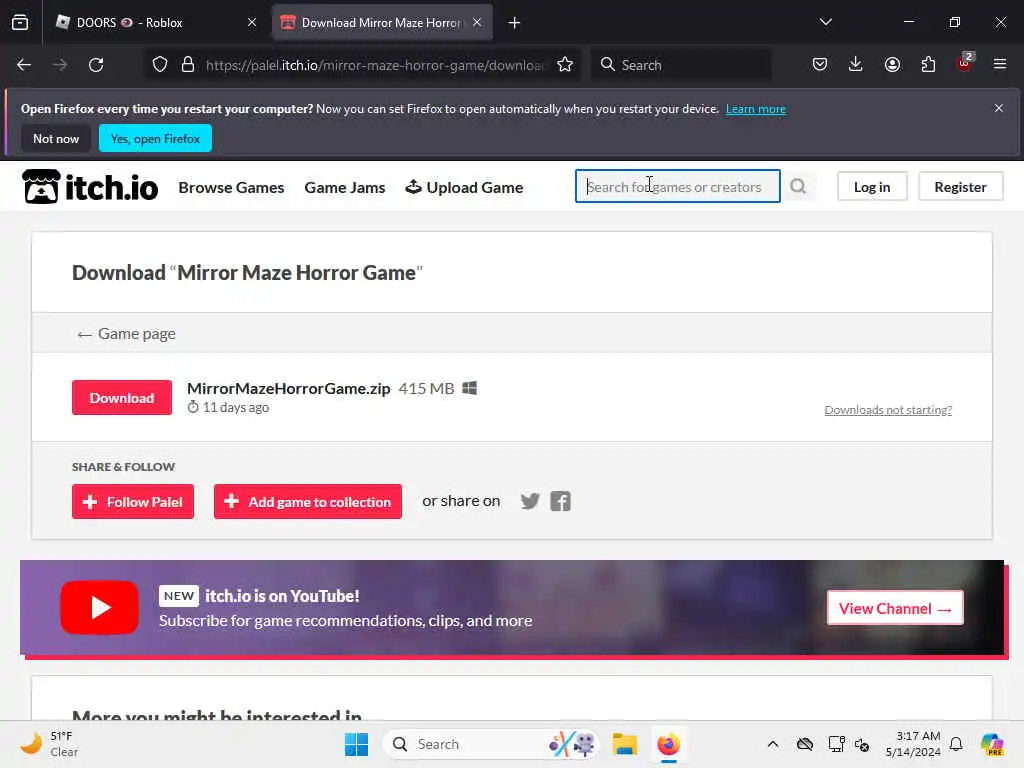Open Browse Games menu item

click(231, 187)
